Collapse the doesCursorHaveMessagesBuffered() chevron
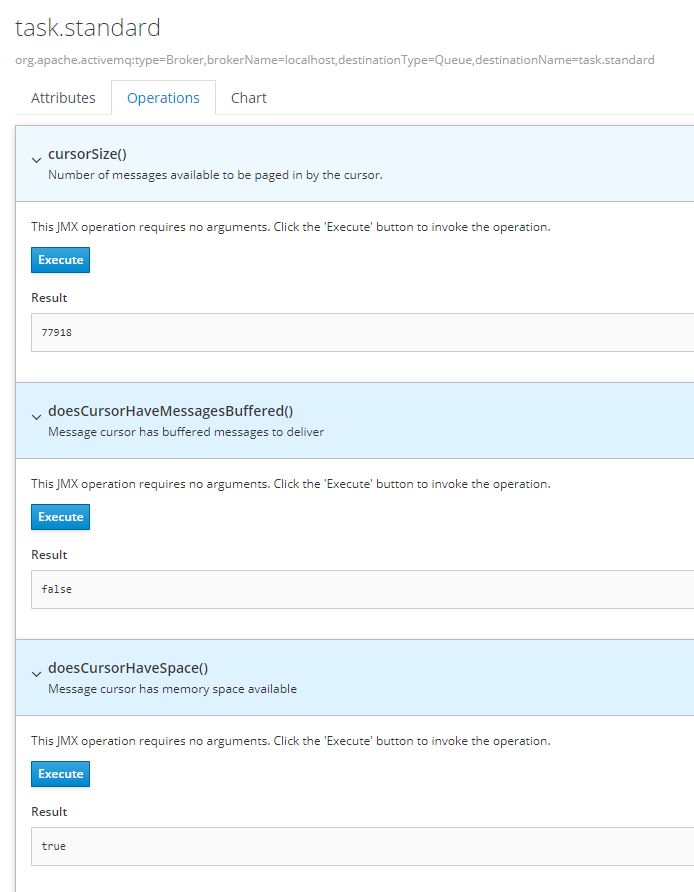 [36, 417]
